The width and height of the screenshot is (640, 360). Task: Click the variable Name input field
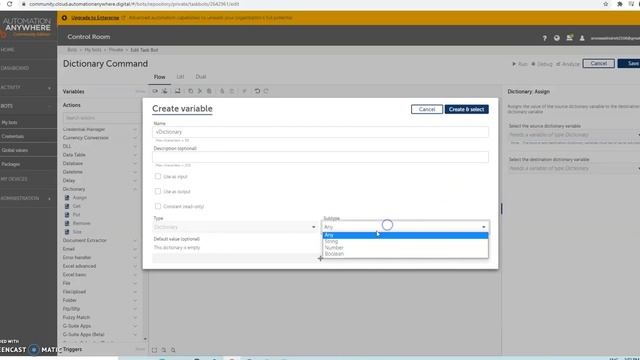(x=320, y=132)
